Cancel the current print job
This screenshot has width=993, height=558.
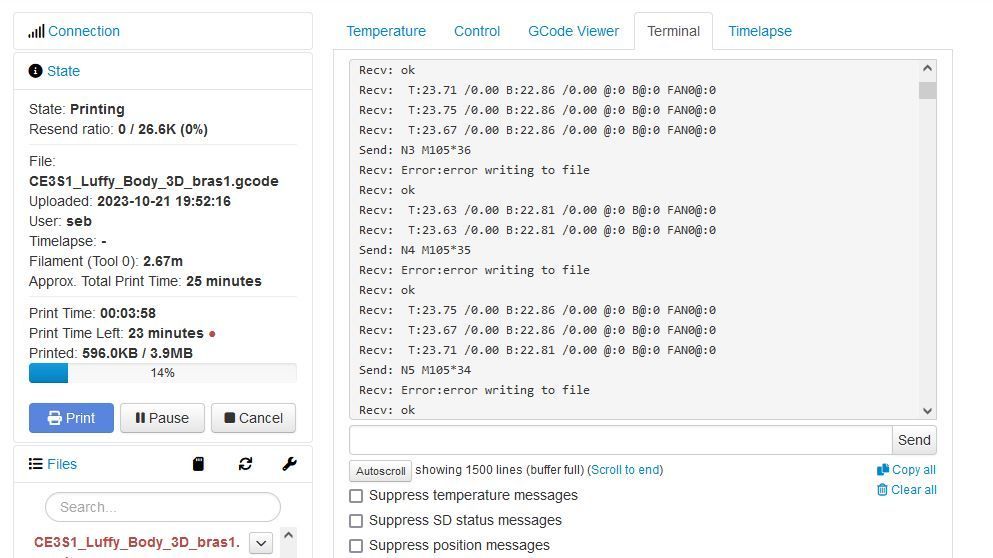tap(253, 418)
